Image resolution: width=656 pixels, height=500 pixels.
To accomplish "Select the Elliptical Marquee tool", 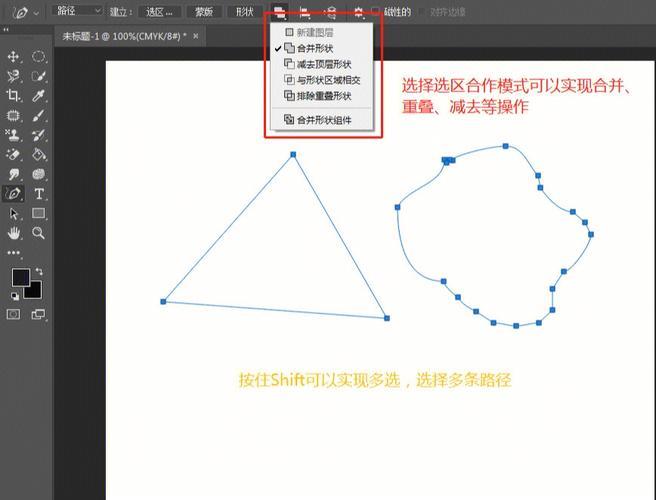I will pos(38,56).
